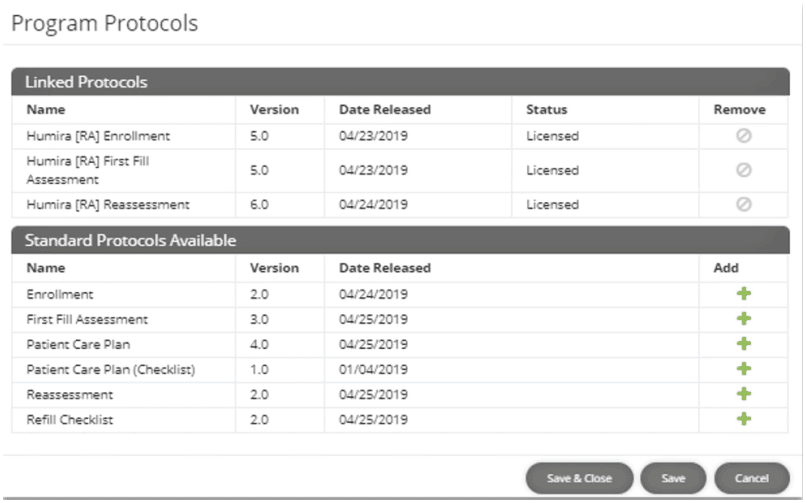Click the Program Protocols title
Screen dimensions: 806x503
[x=104, y=24]
